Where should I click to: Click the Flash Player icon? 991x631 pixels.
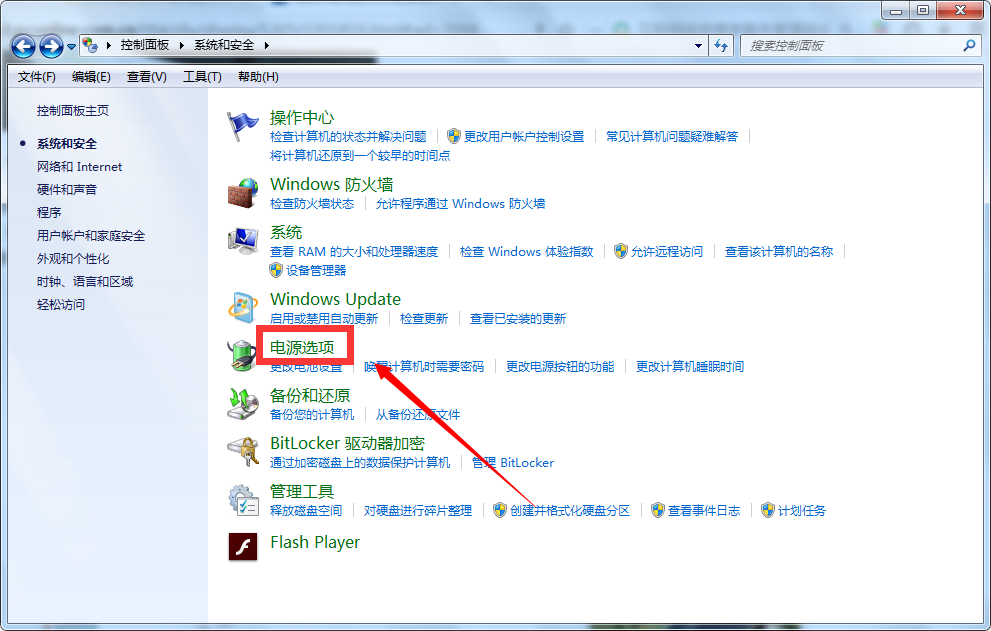tap(243, 547)
